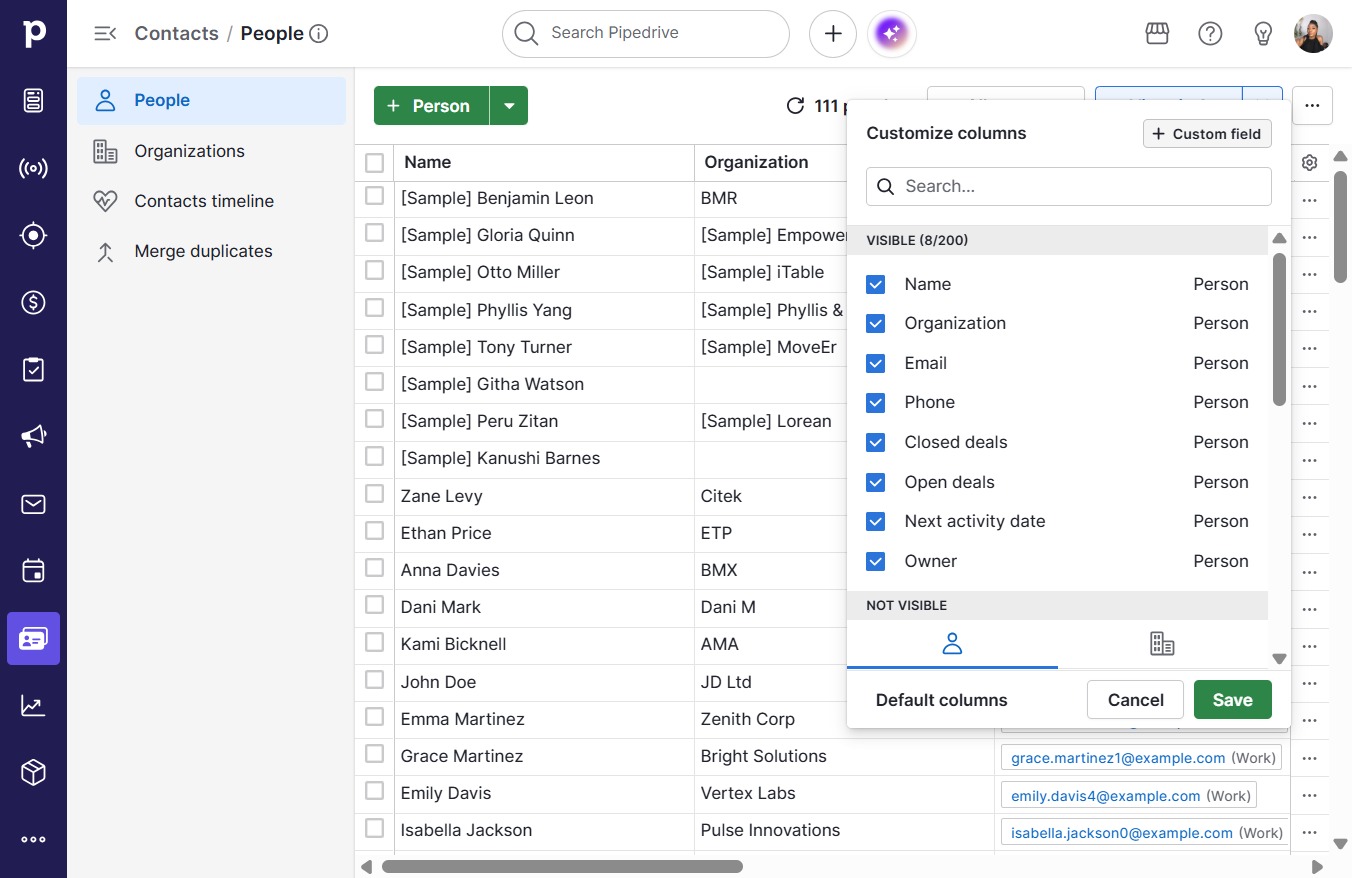The height and width of the screenshot is (878, 1352).
Task: Click column list scroll down arrow
Action: 1279,658
